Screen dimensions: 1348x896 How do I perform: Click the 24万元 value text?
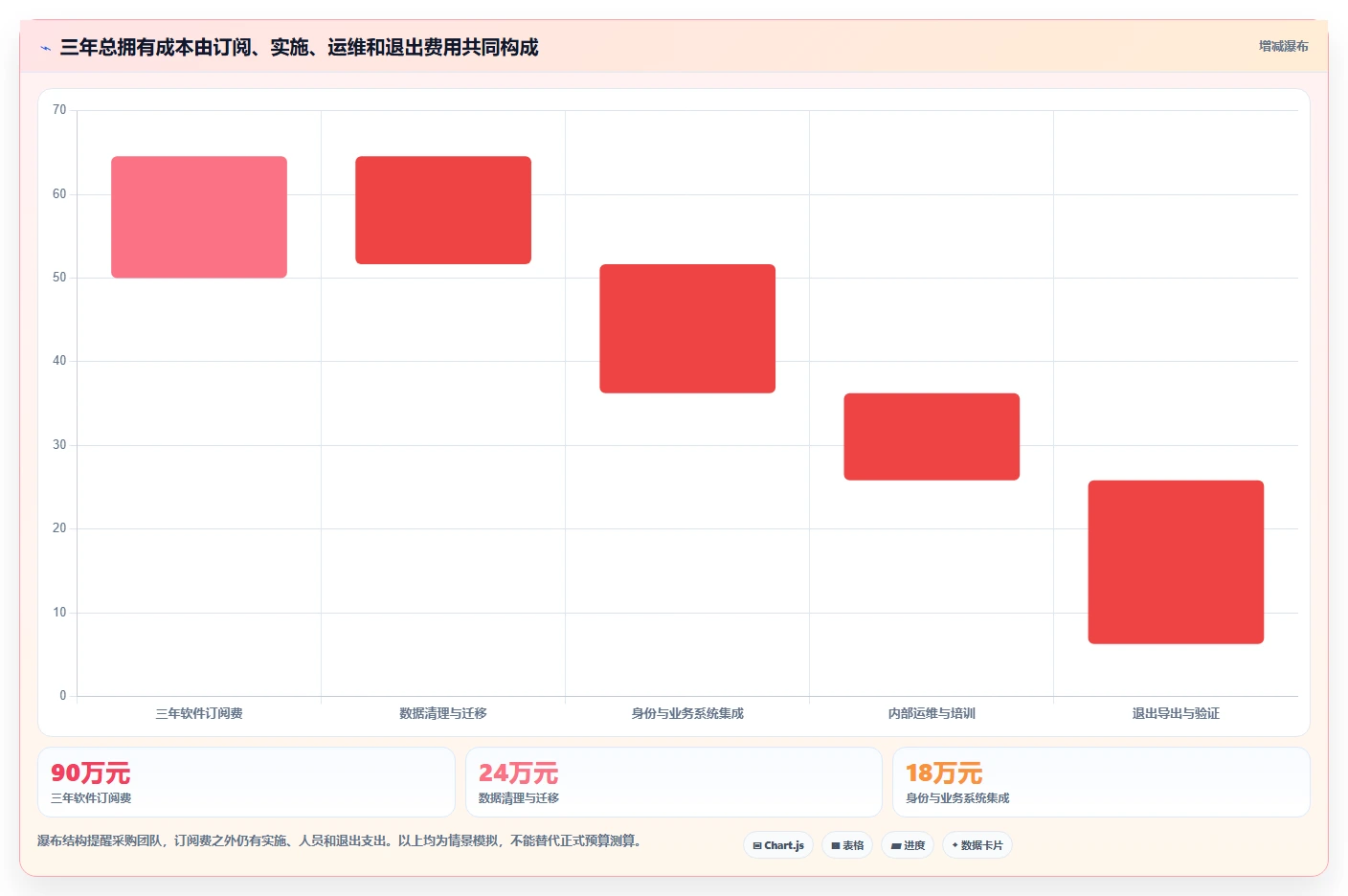(518, 773)
